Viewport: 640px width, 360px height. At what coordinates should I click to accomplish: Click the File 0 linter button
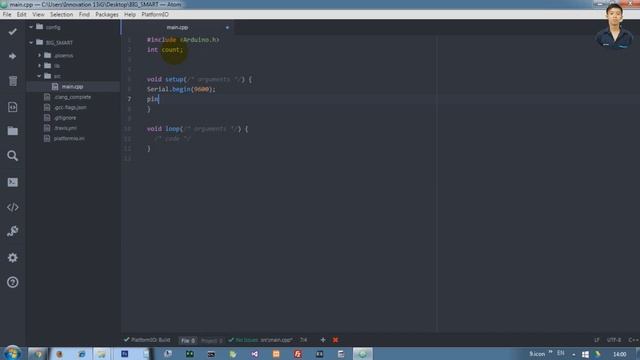[x=188, y=340]
